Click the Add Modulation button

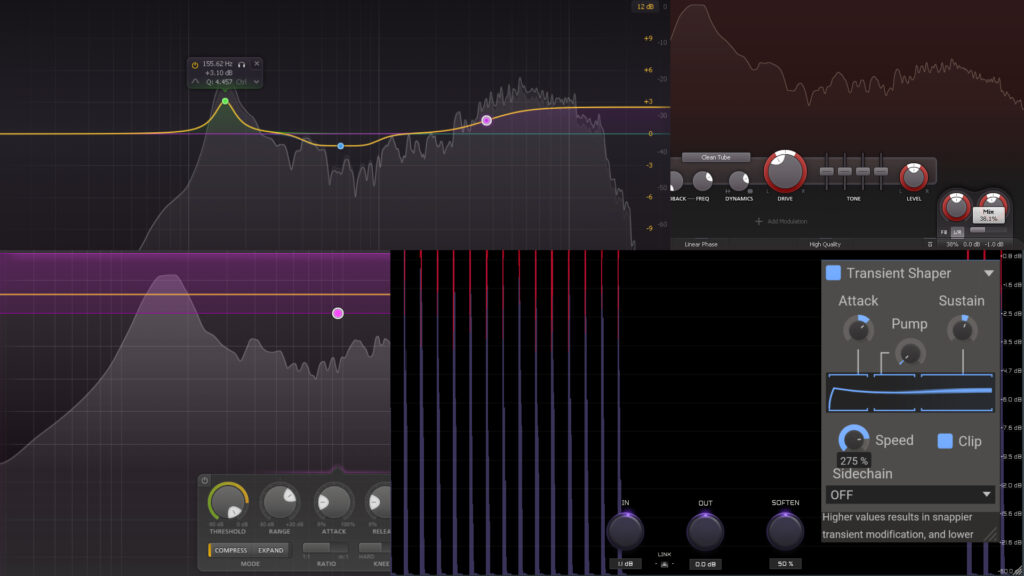[786, 221]
